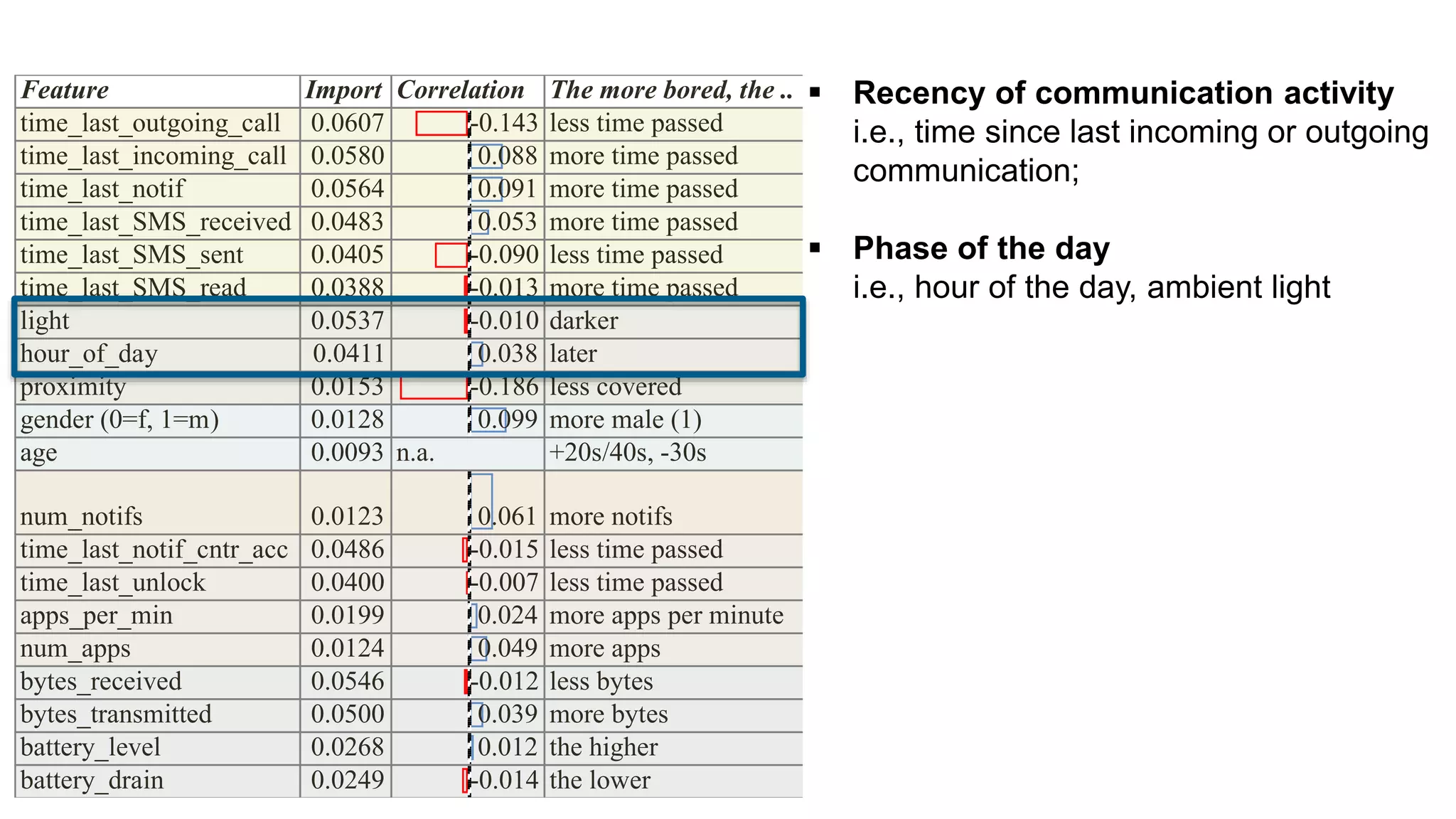
Task: Select the time_last_incoming_call feature cell
Action: tap(157, 156)
